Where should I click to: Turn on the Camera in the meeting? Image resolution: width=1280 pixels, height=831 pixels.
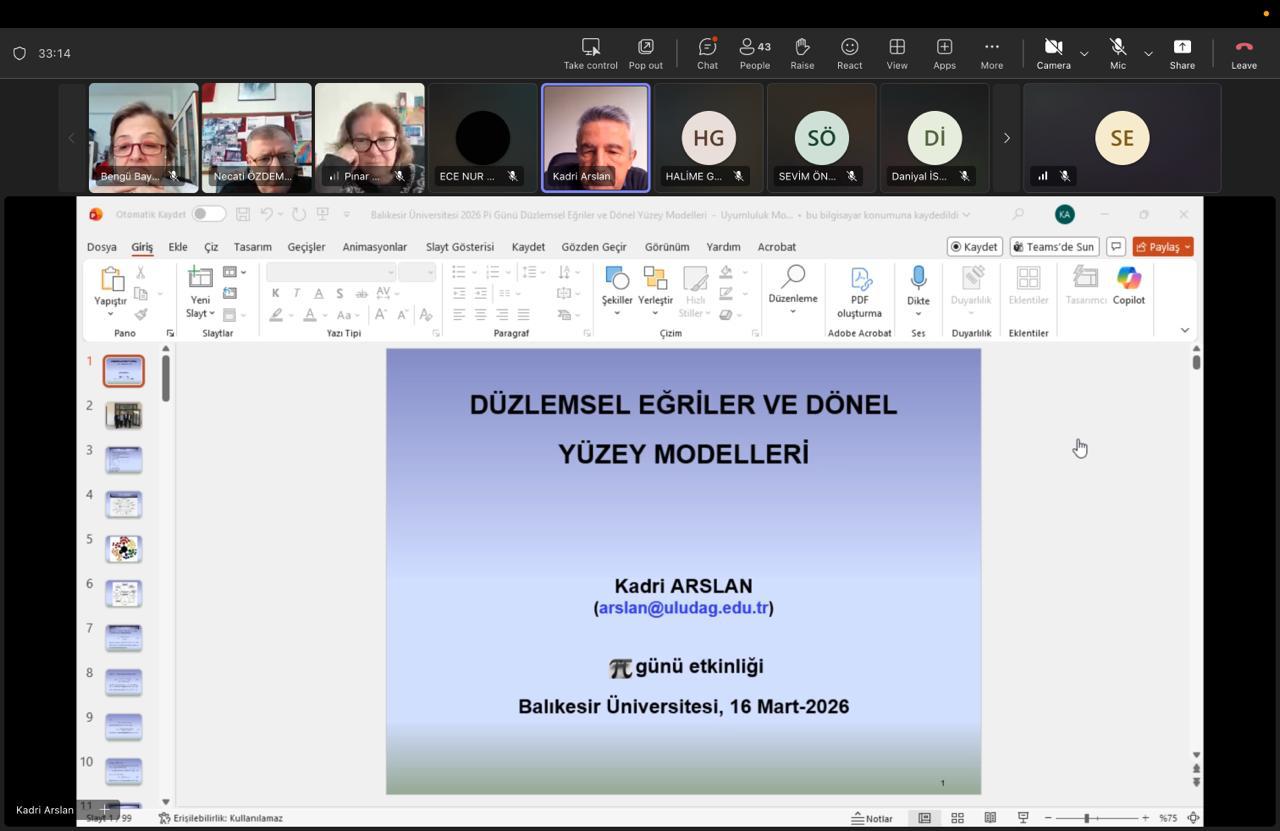point(1053,54)
